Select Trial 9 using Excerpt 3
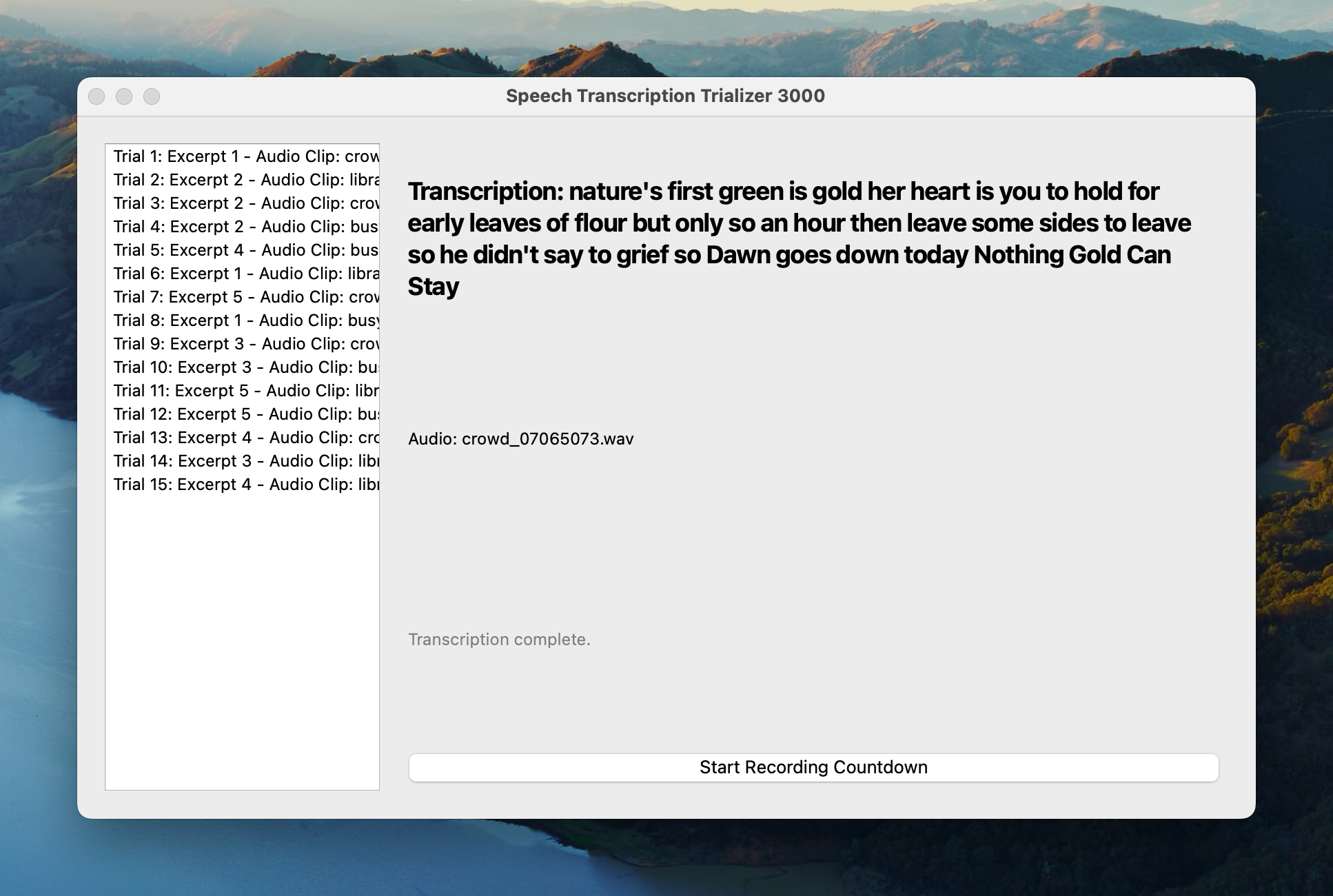 coord(241,343)
